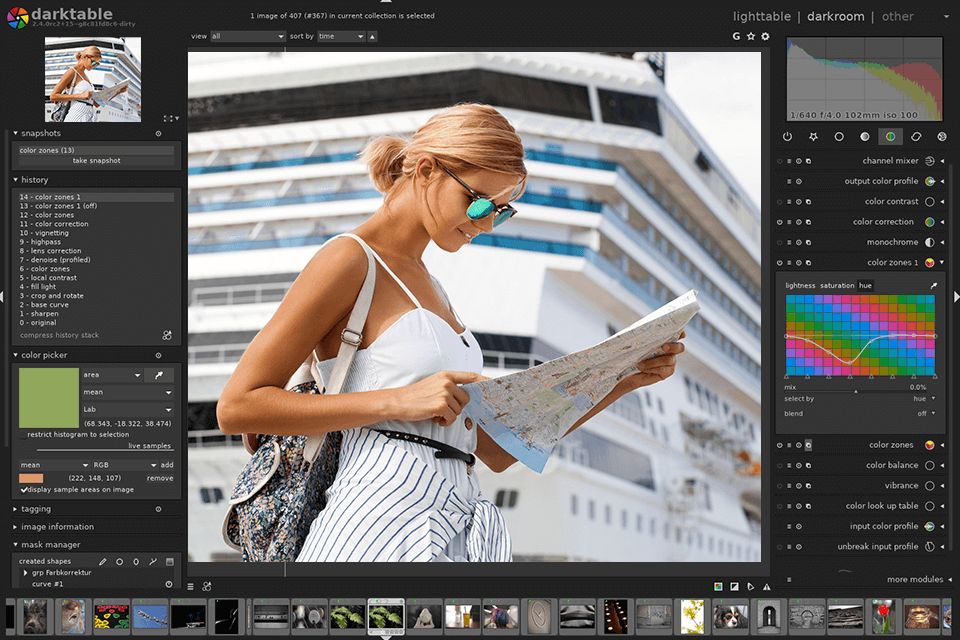This screenshot has width=960, height=640.
Task: Open the area picker mode dropdown
Action: click(112, 375)
